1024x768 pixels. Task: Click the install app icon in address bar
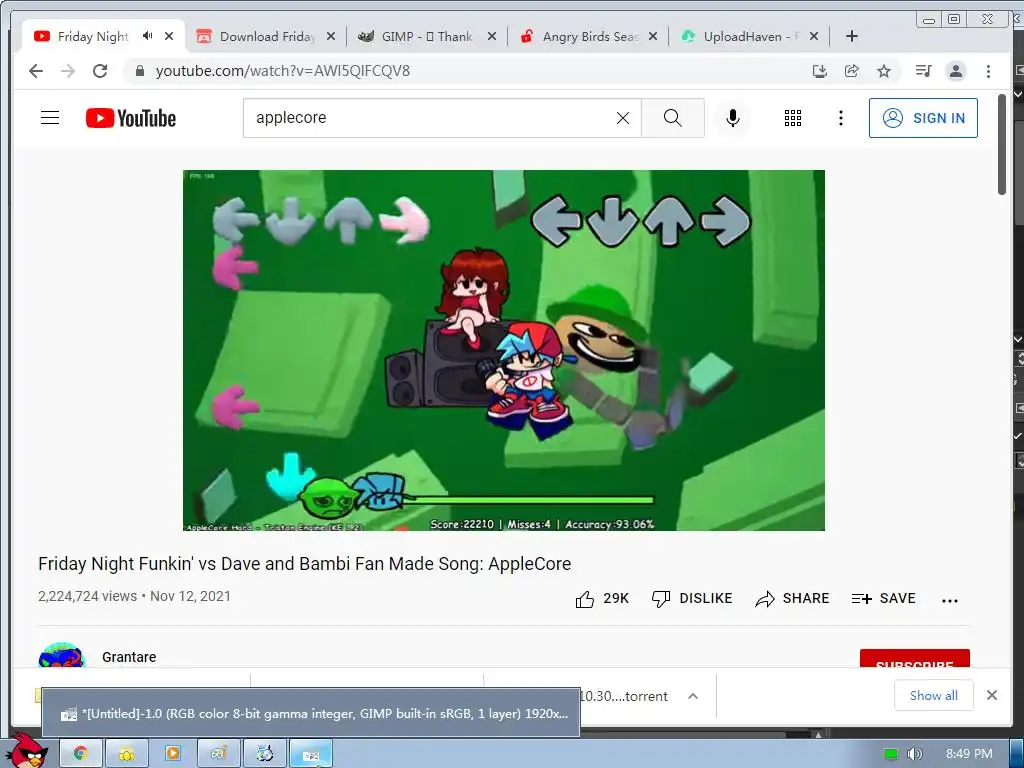click(820, 71)
